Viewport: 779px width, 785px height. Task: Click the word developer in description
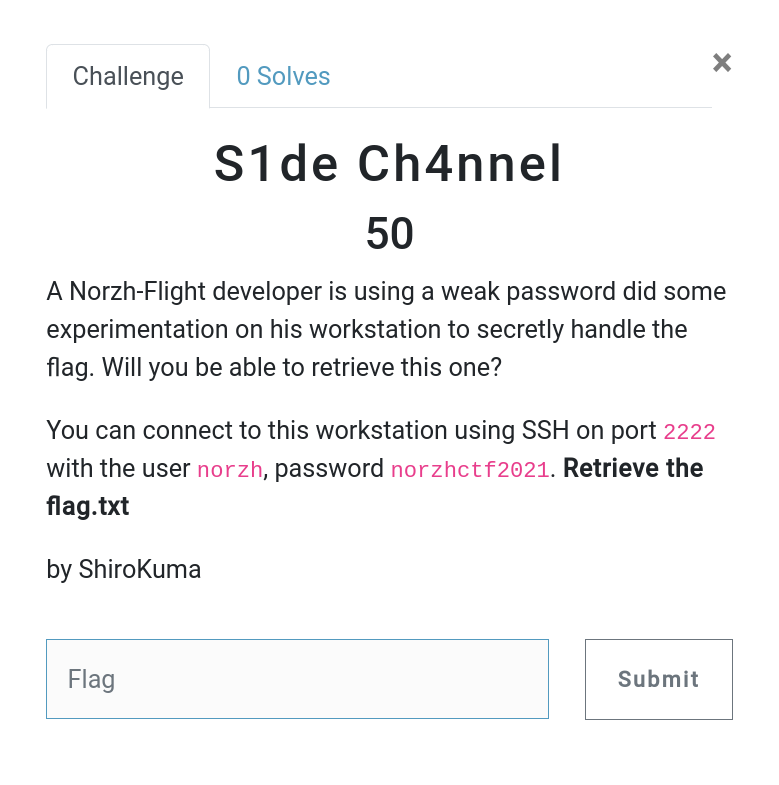276,292
